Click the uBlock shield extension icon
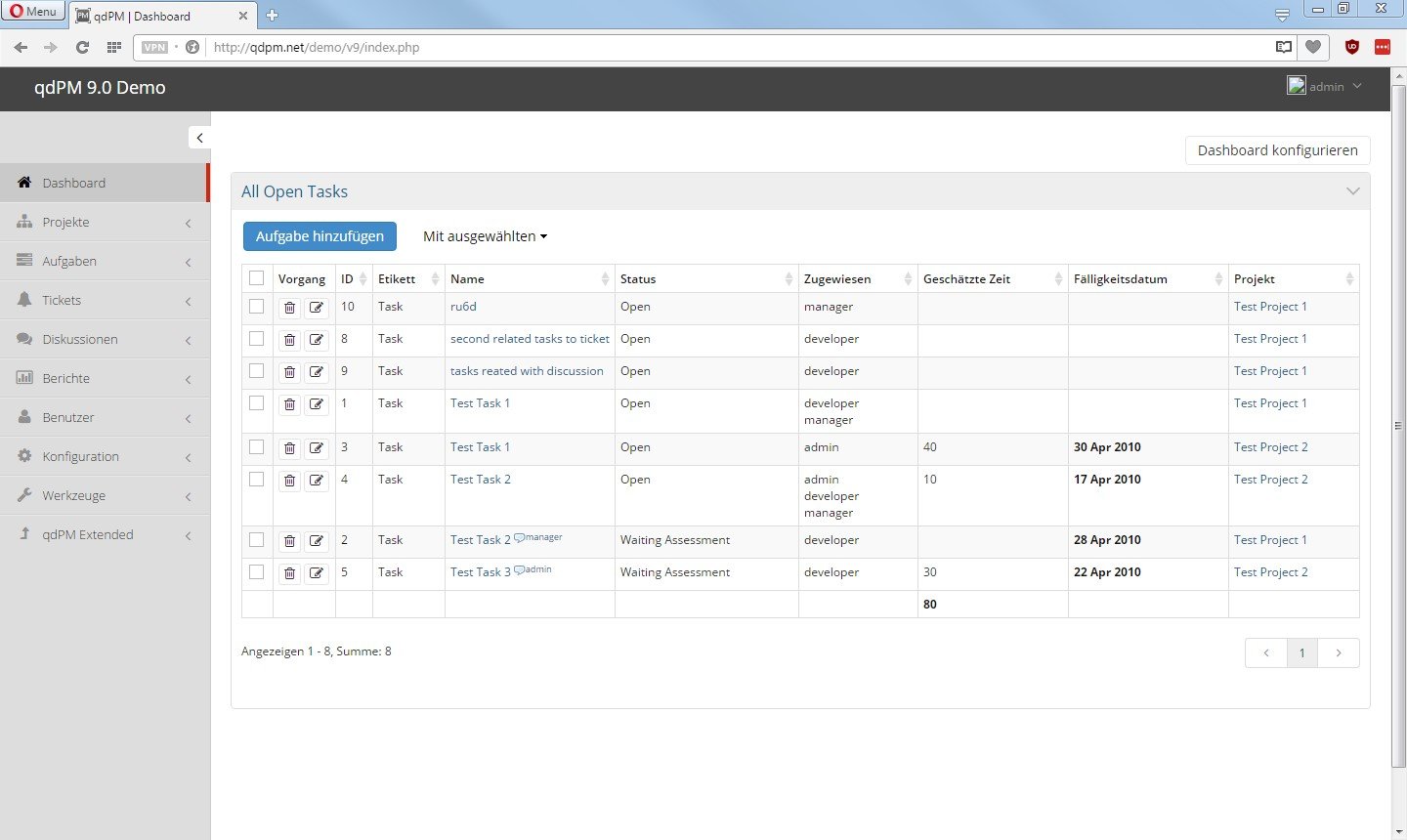 click(1352, 47)
